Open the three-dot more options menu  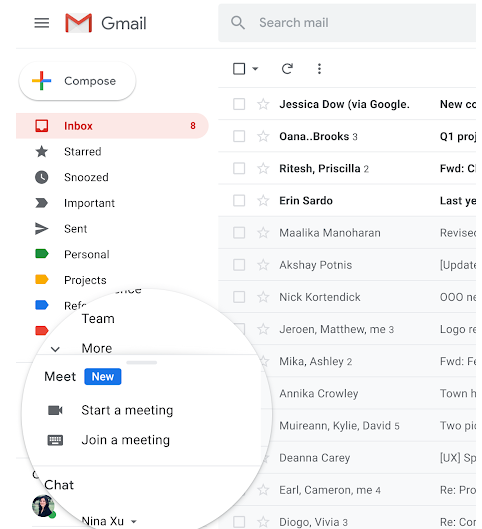click(319, 69)
